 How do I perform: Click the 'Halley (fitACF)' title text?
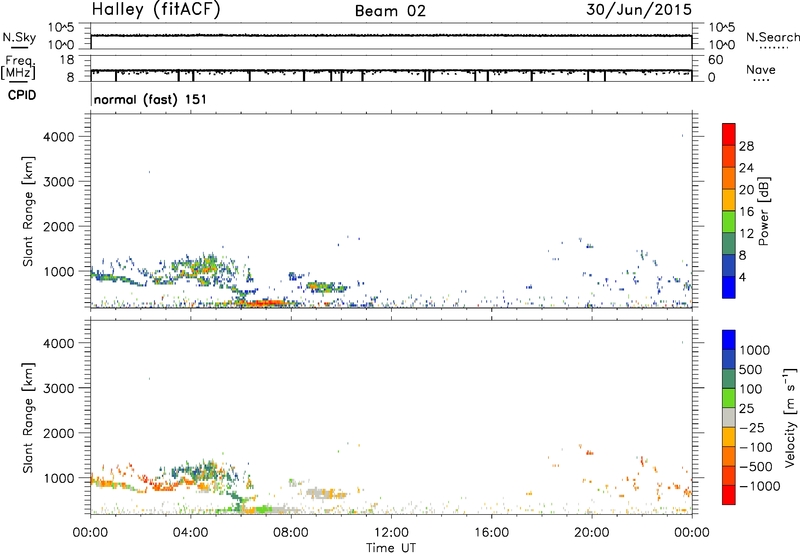point(156,10)
